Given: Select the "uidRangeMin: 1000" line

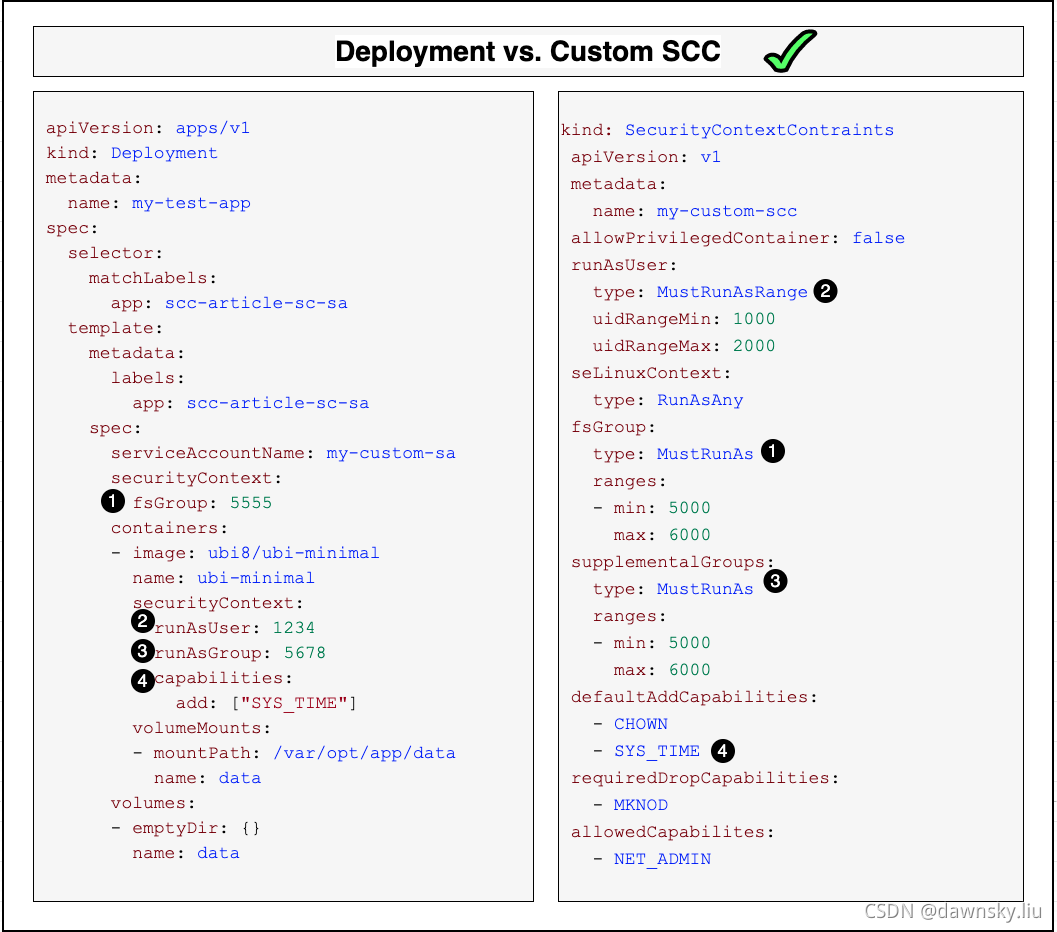Looking at the screenshot, I should coord(684,319).
